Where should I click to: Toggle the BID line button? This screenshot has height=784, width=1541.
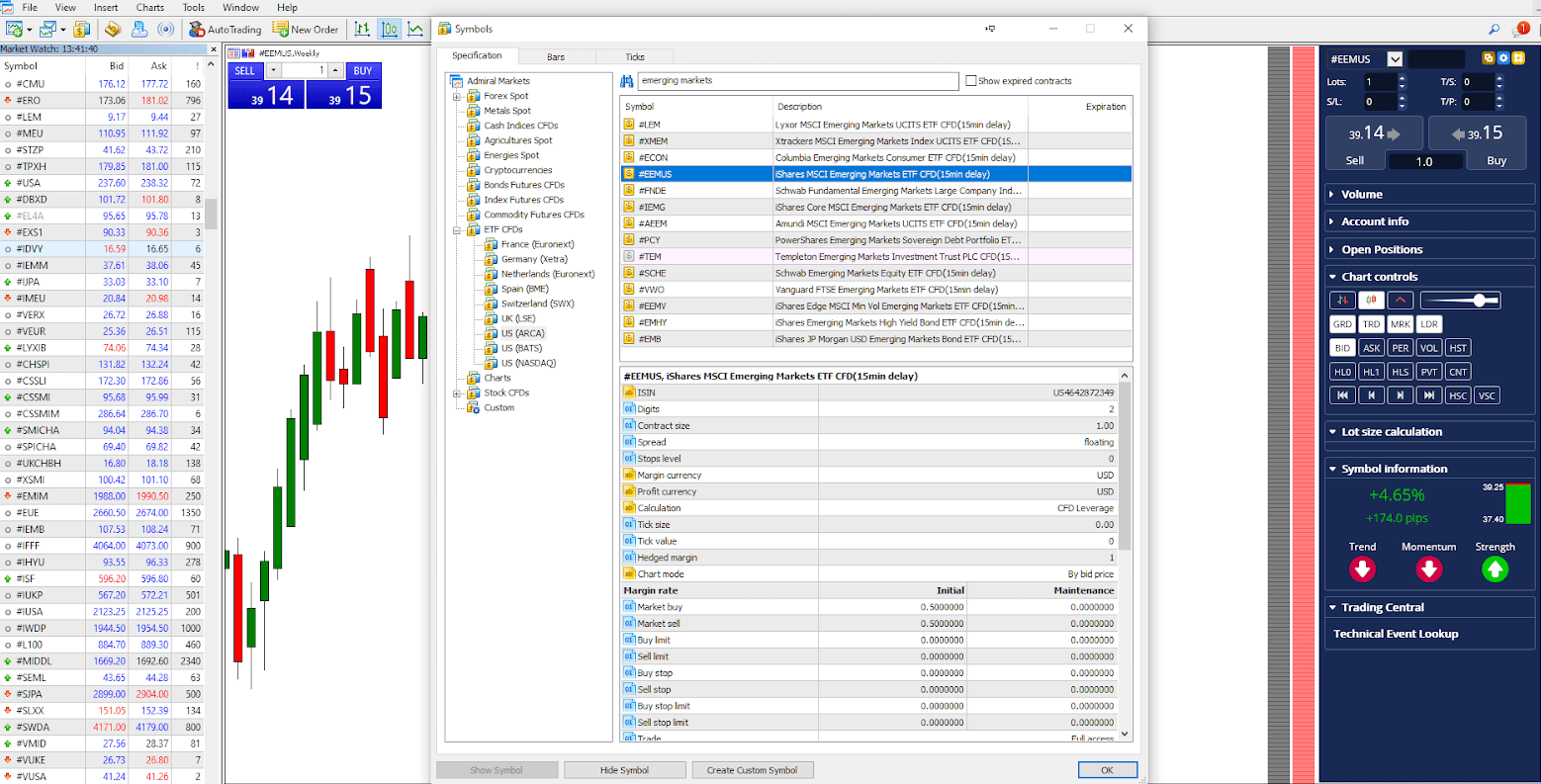pos(1342,348)
